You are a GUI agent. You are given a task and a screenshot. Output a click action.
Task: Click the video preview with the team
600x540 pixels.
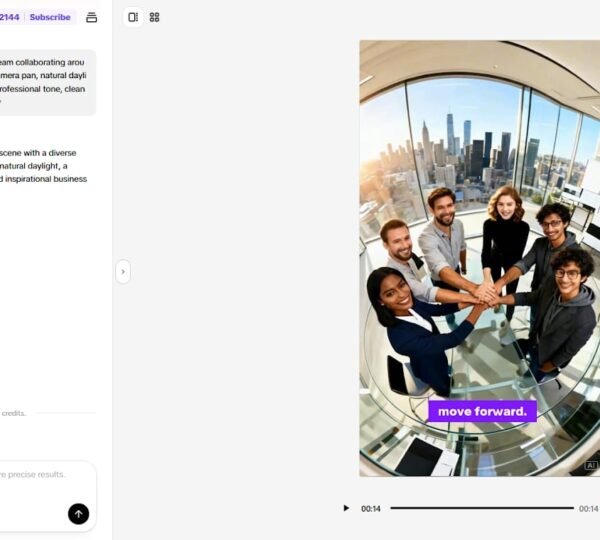pyautogui.click(x=479, y=258)
